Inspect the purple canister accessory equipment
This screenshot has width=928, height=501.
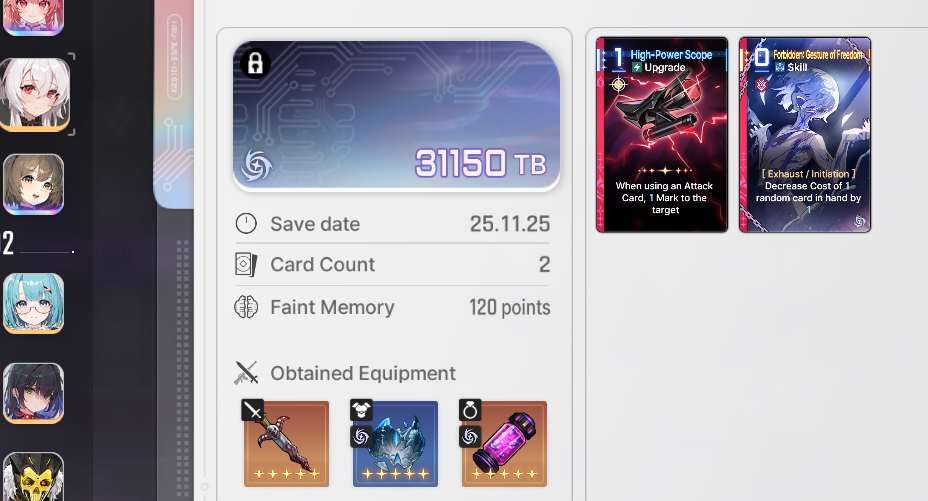504,444
